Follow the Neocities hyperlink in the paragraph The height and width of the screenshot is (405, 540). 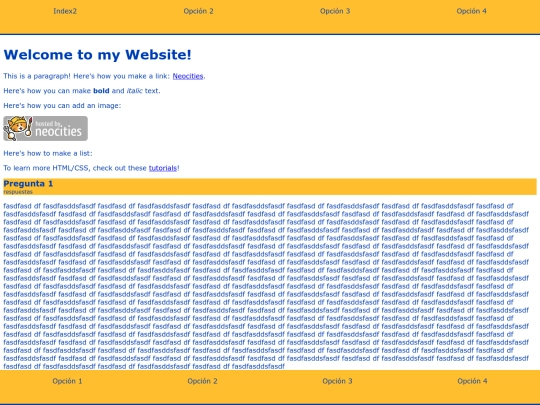(x=188, y=76)
